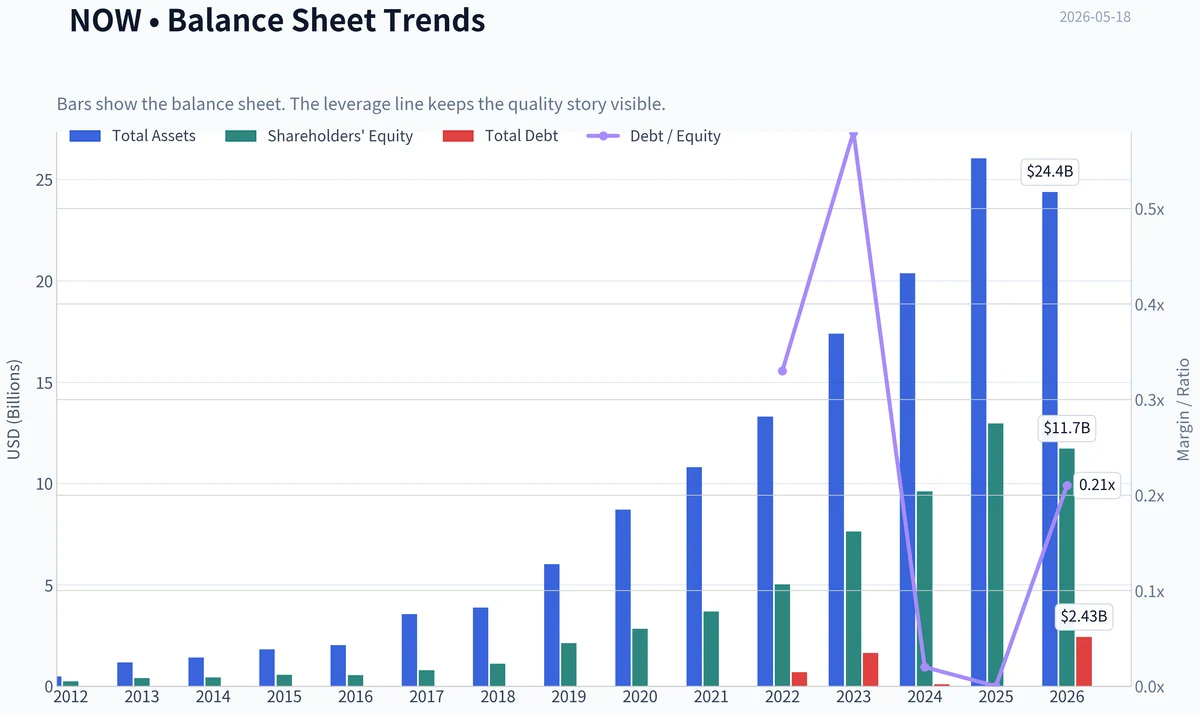Click the 2016 x-axis label
The image size is (1200, 713).
[355, 696]
